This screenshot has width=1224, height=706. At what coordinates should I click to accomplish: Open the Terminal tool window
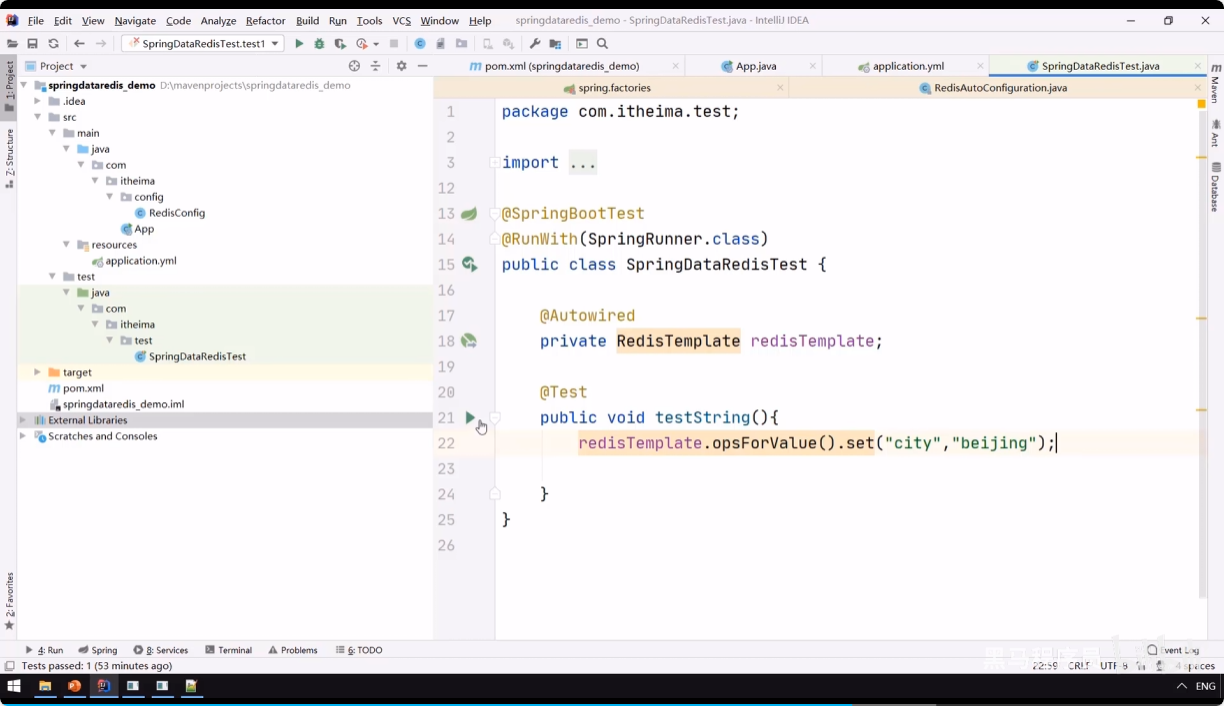[228, 650]
